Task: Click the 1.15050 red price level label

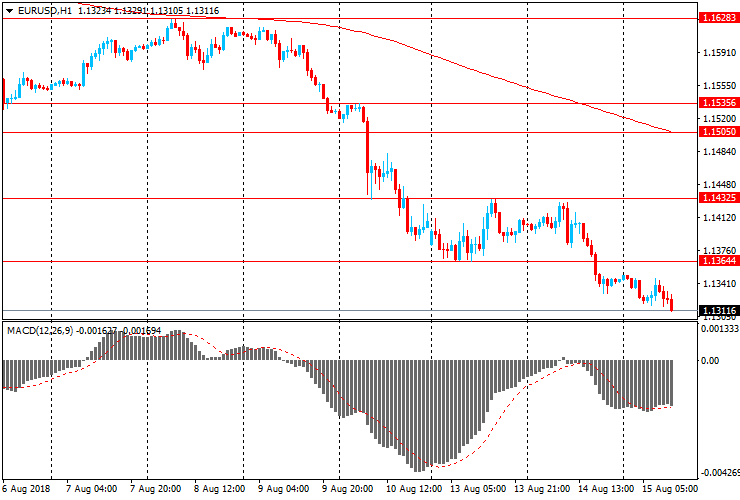Action: click(x=719, y=132)
